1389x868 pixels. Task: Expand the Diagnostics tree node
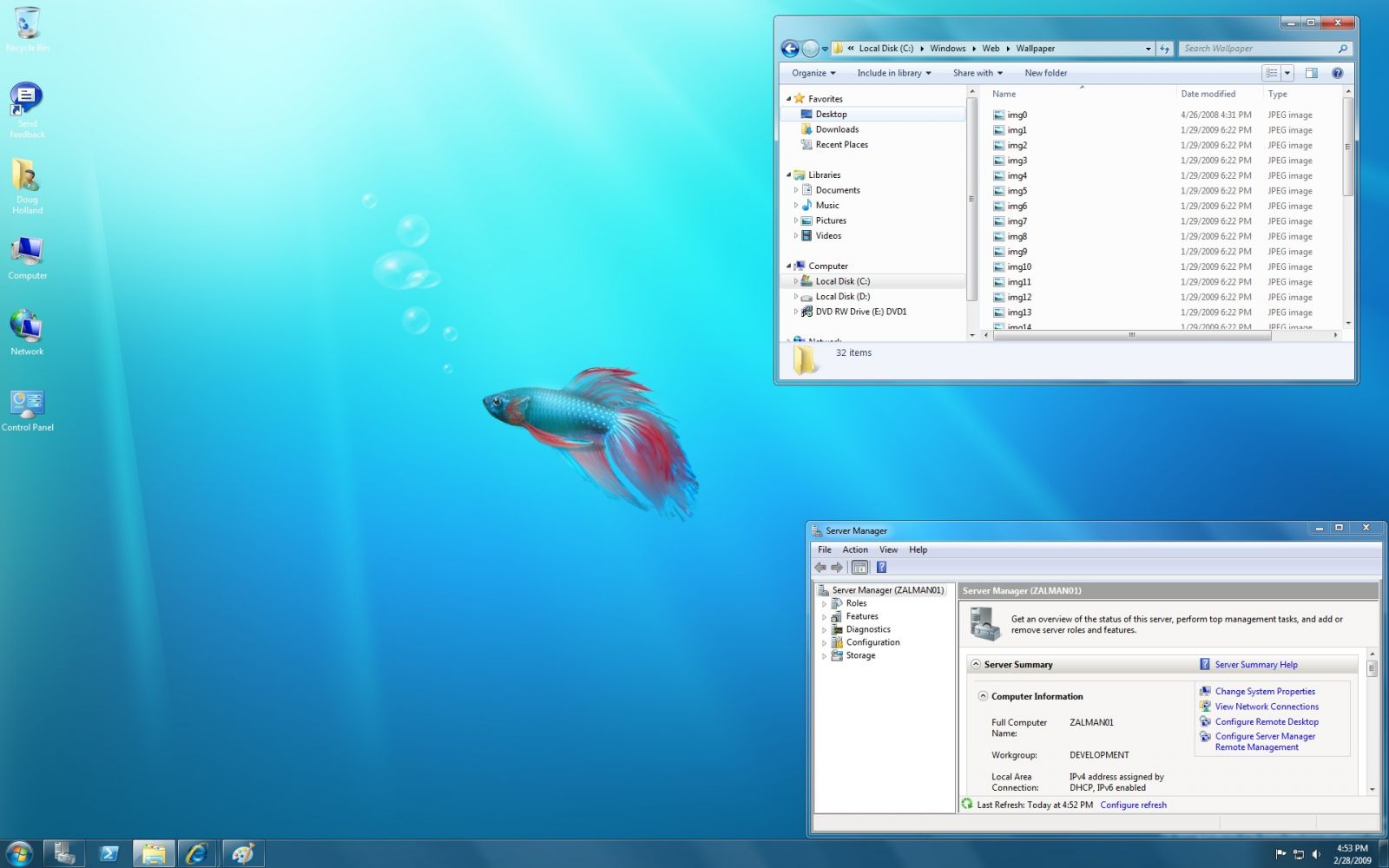824,629
